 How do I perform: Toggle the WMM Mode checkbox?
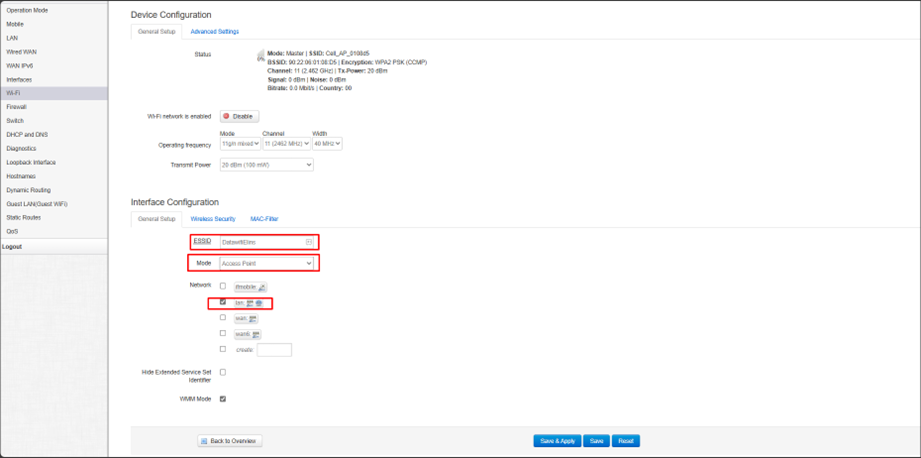click(x=223, y=399)
